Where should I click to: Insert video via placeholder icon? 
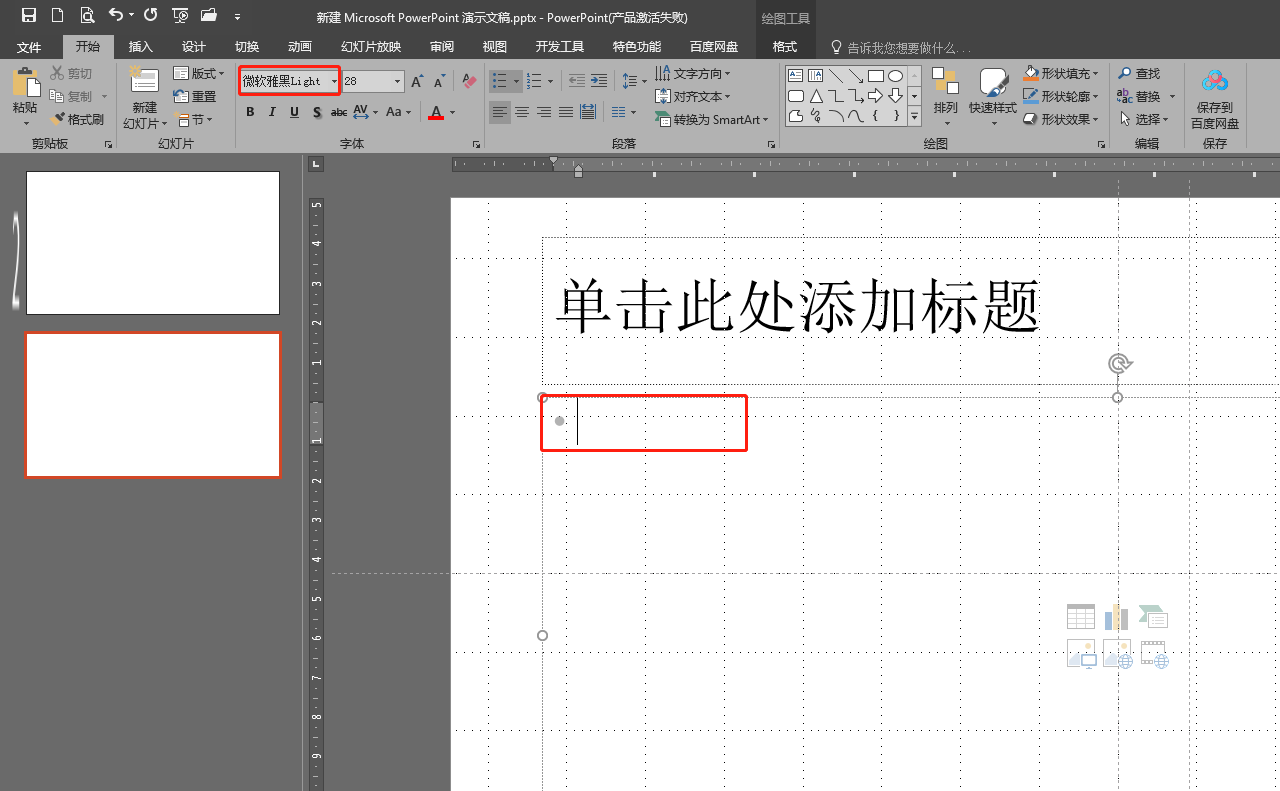(1154, 654)
